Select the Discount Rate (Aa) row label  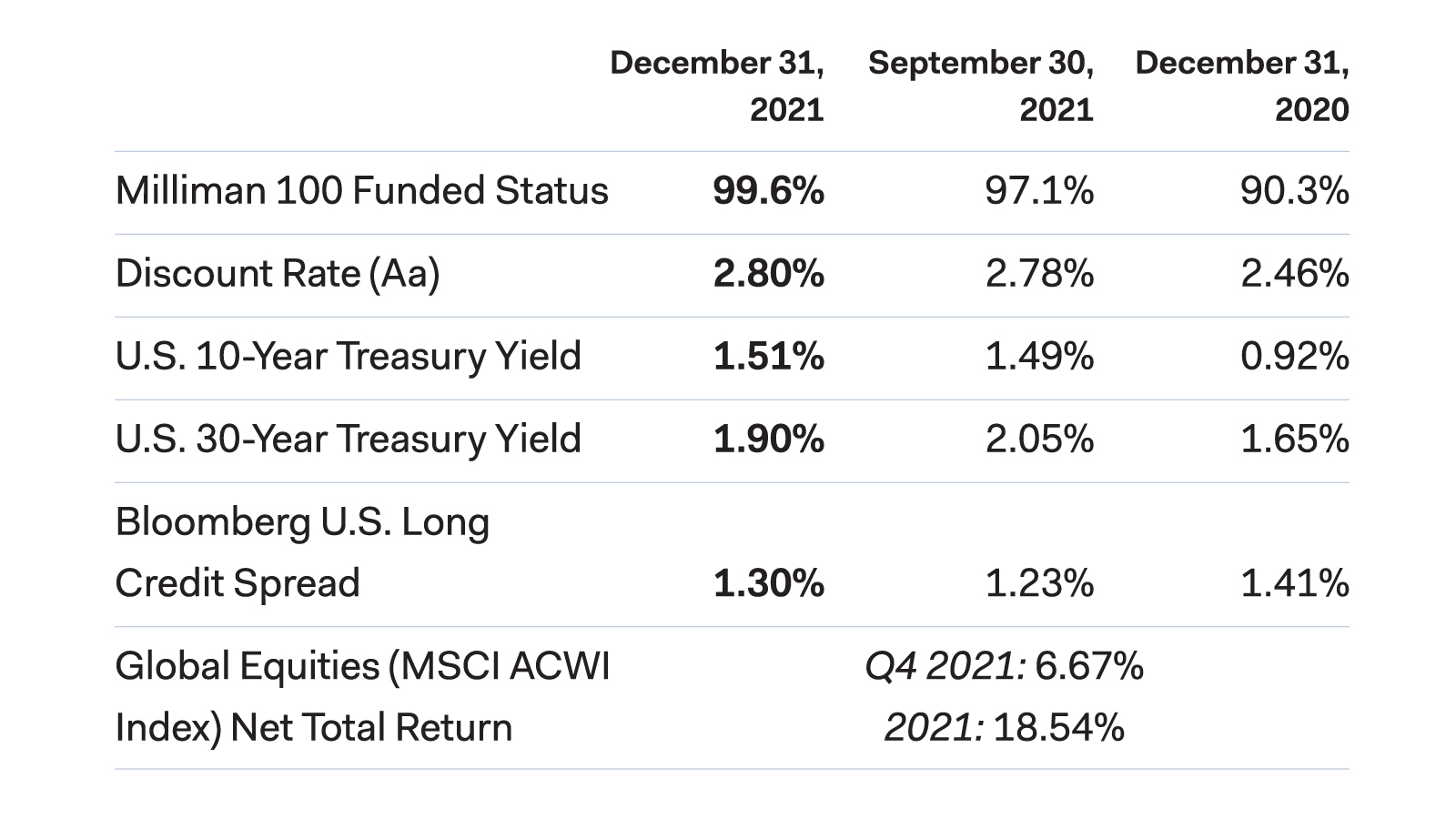(278, 274)
